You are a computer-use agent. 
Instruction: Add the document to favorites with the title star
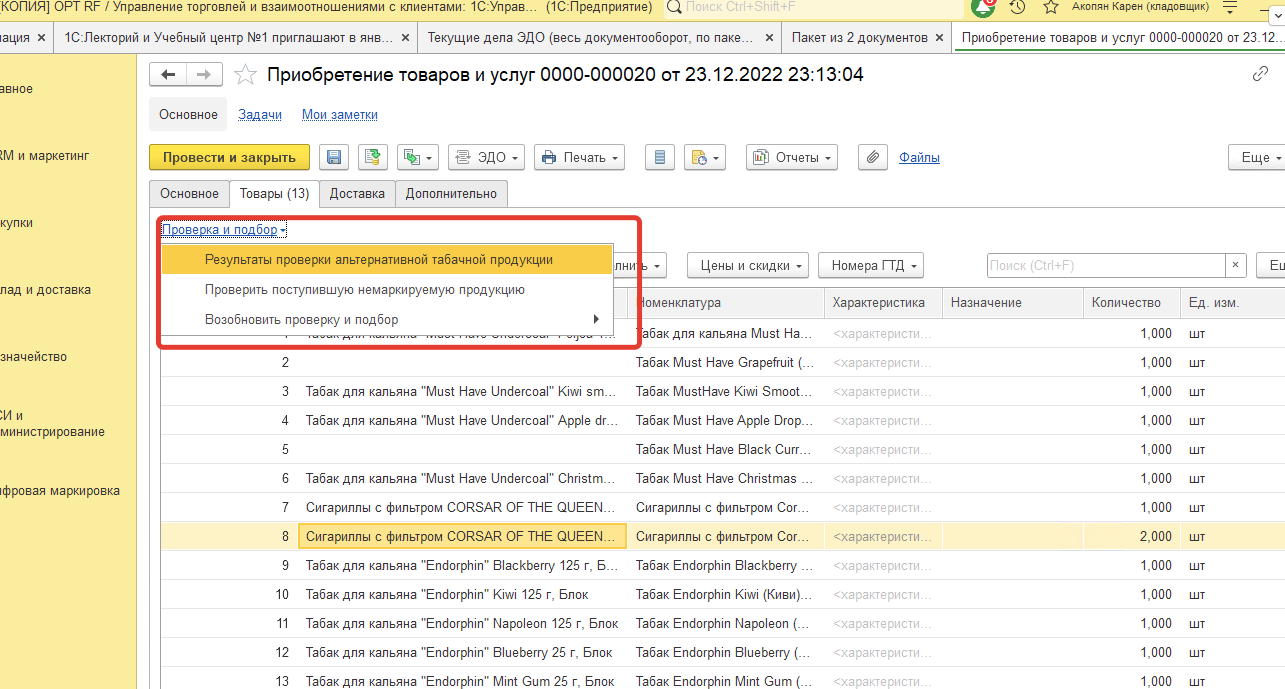[x=245, y=76]
